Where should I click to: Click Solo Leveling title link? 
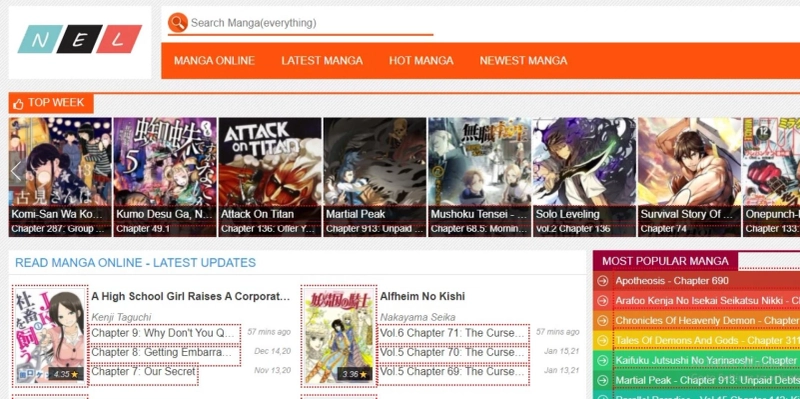click(x=567, y=214)
